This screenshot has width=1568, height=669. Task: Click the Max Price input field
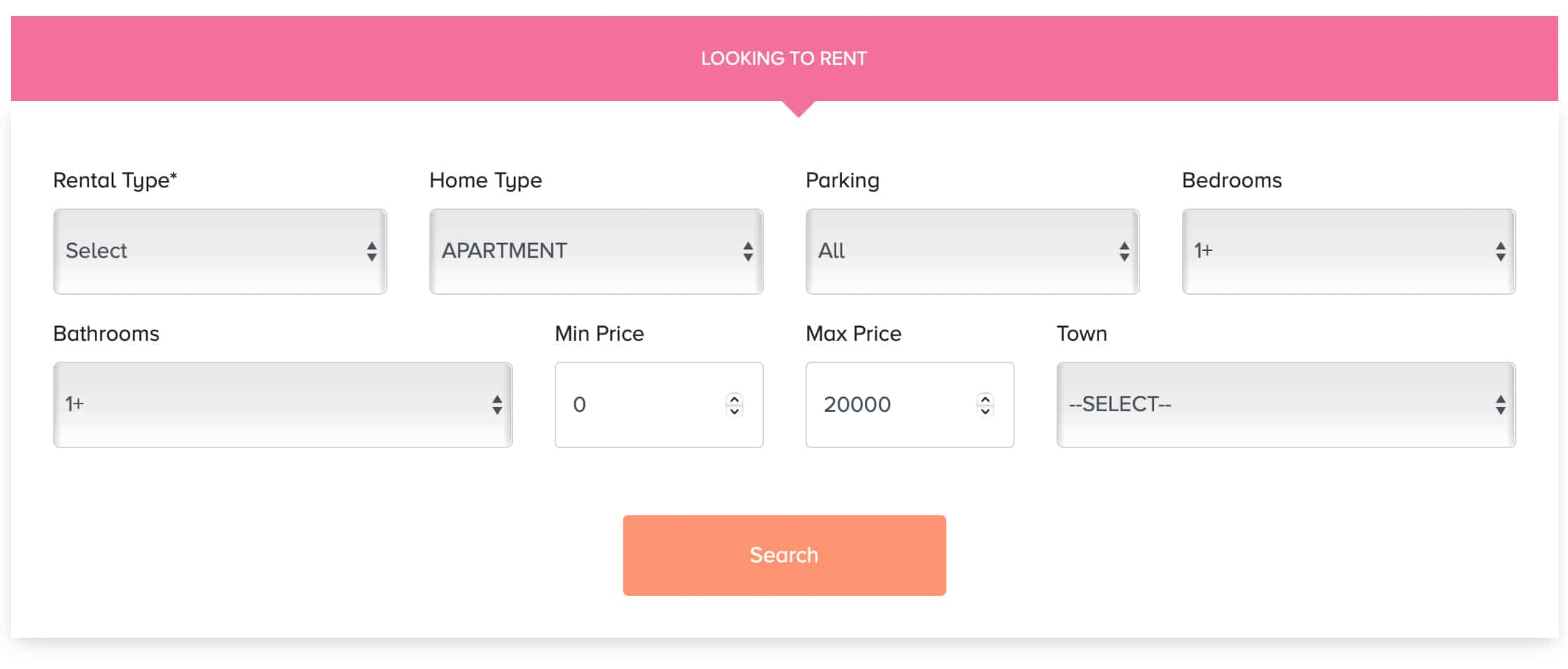(910, 405)
